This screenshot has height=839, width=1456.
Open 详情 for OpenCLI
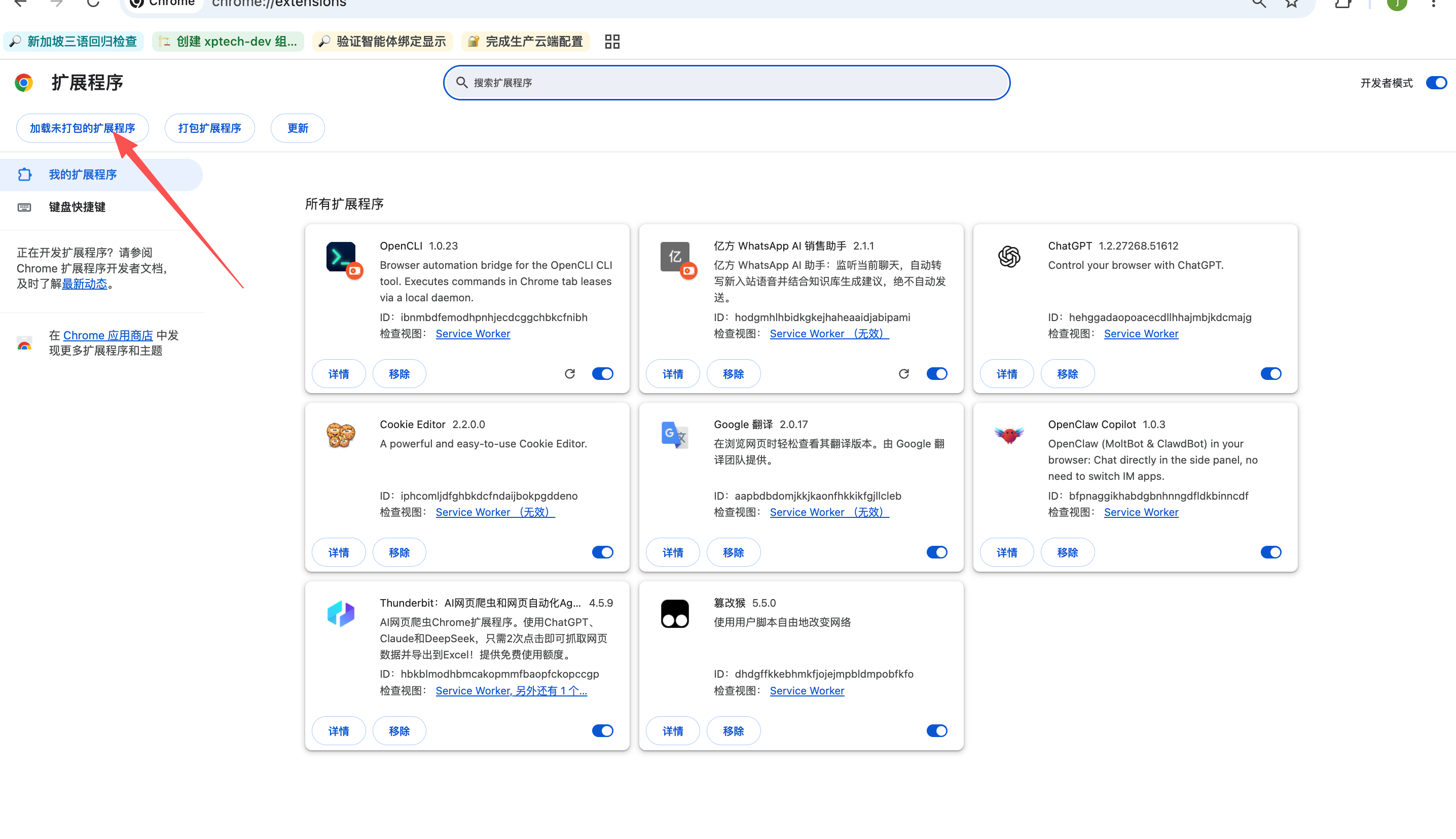tap(339, 374)
